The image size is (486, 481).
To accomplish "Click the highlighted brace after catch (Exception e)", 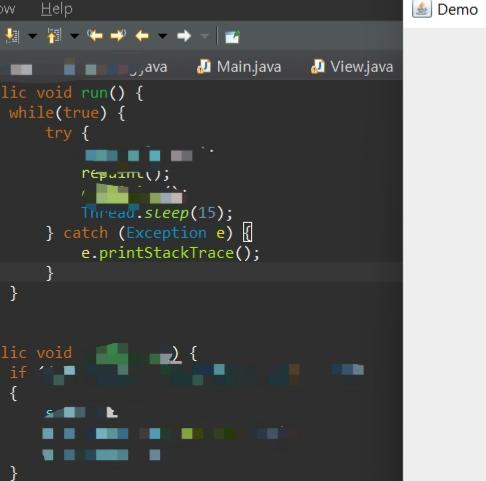I will [x=247, y=232].
